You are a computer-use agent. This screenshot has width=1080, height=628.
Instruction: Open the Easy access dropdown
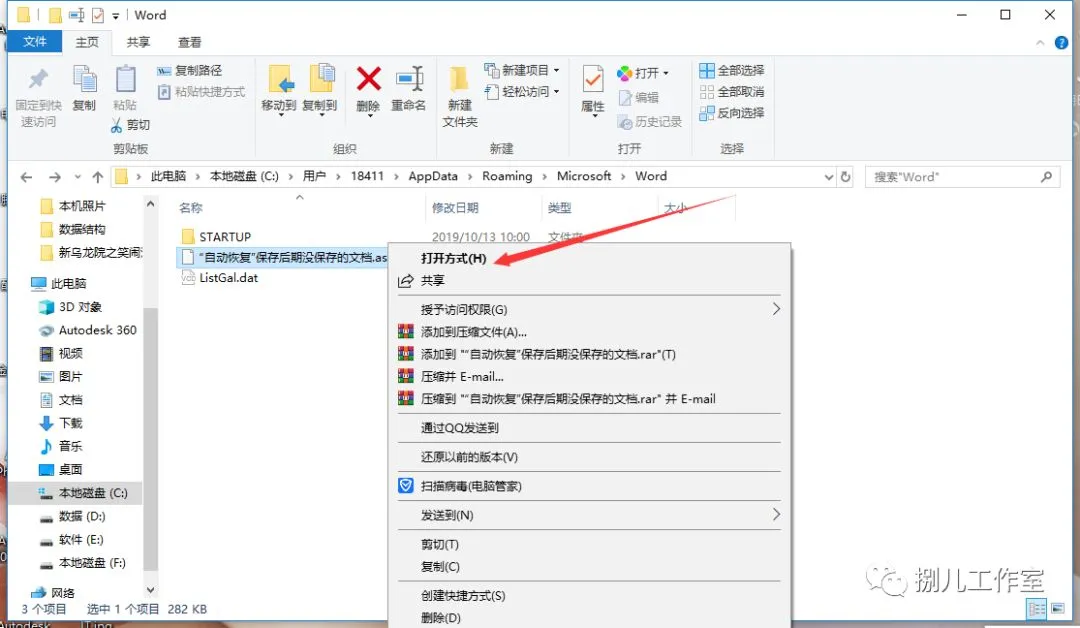pyautogui.click(x=557, y=92)
